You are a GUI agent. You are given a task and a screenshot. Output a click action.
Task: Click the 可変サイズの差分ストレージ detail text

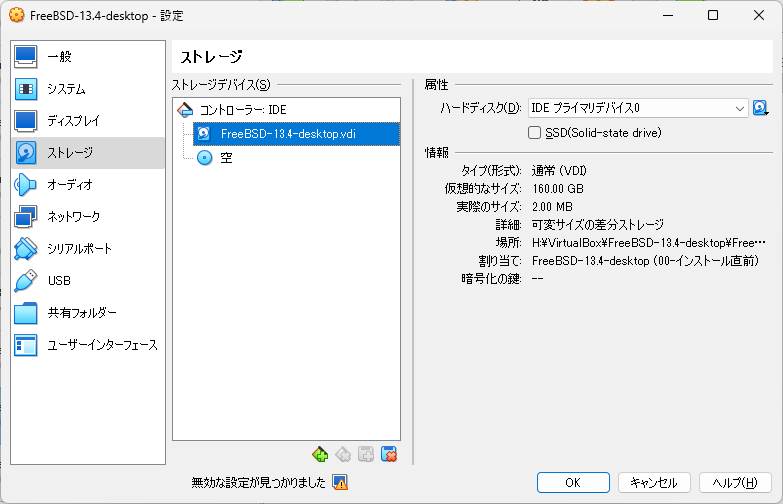[x=598, y=225]
